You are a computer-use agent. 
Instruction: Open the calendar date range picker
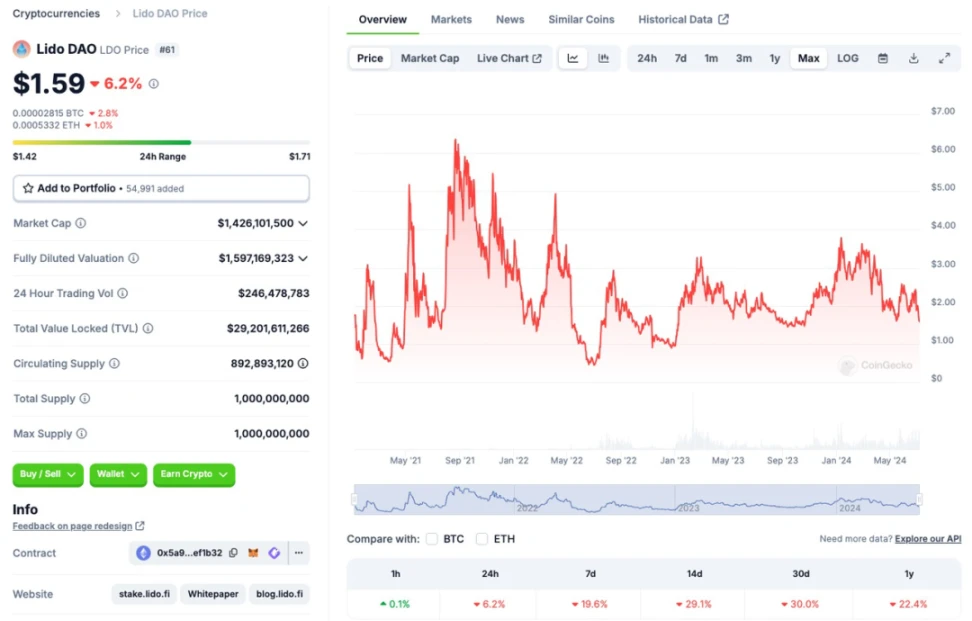(883, 58)
